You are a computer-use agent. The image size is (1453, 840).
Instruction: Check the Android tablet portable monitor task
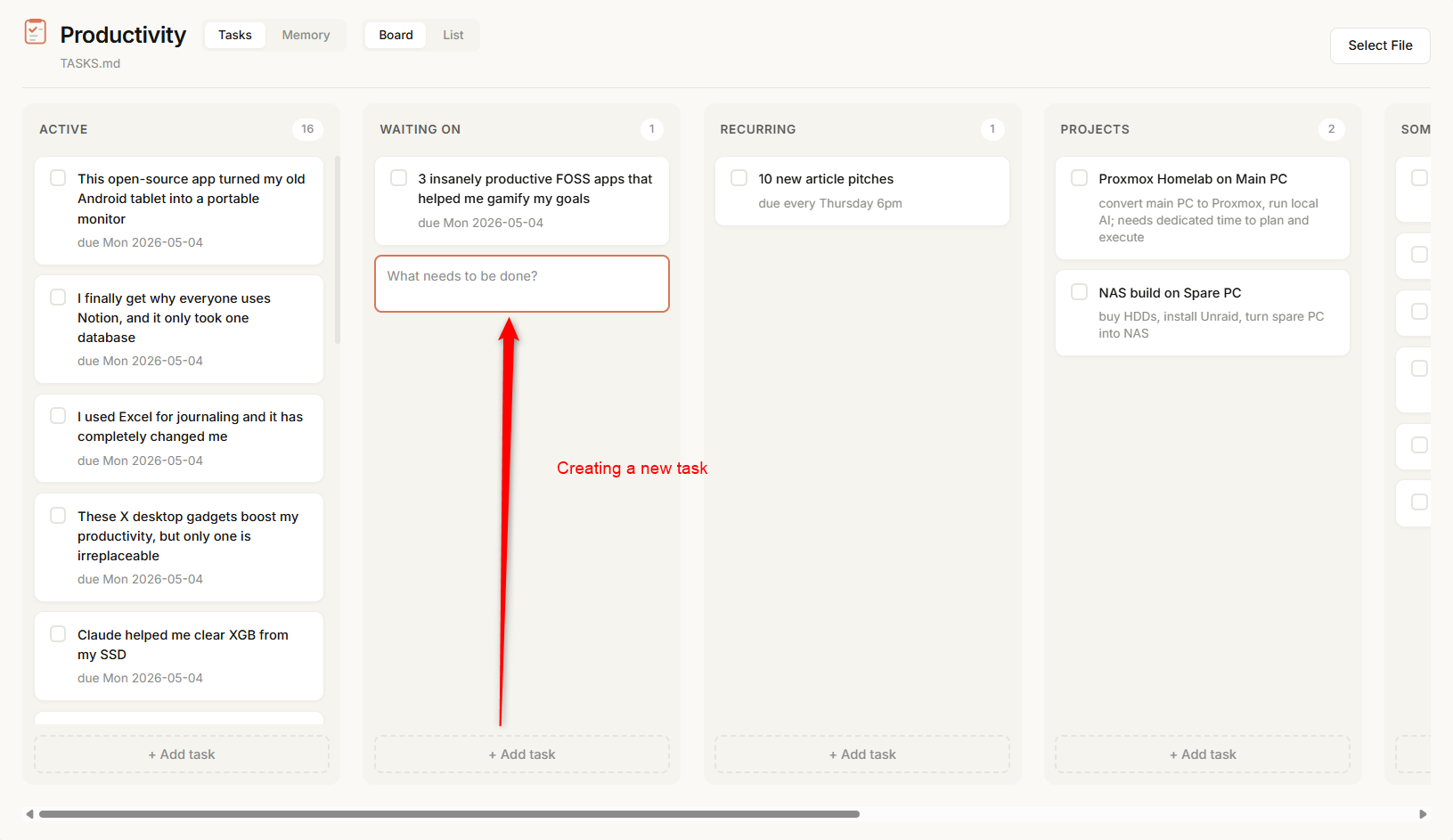tap(58, 178)
